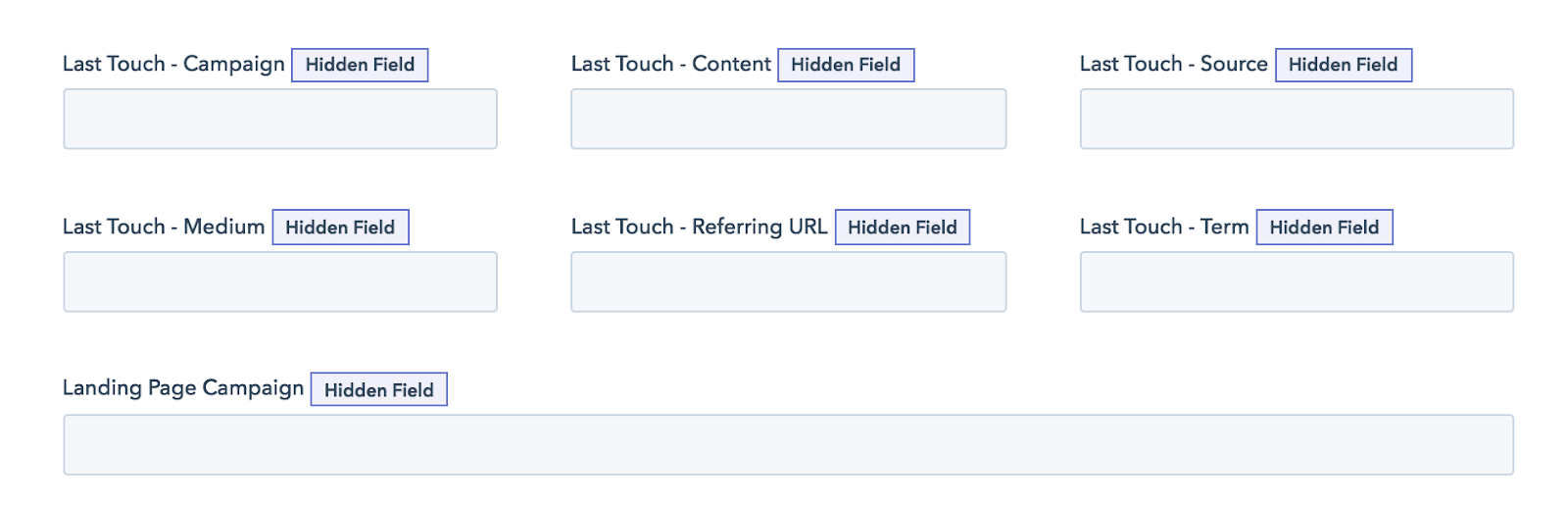Focus the Last Touch - Term input box
The image size is (1568, 508).
[x=1297, y=282]
